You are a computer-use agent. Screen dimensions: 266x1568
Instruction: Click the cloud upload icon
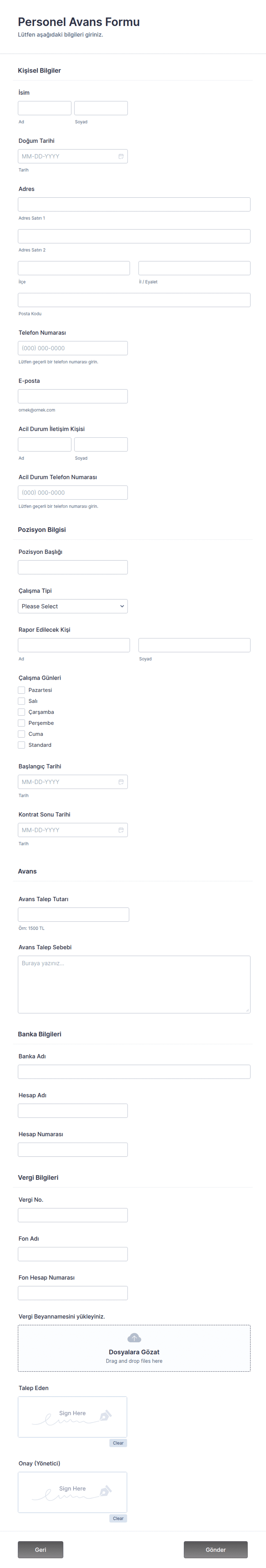(134, 1337)
